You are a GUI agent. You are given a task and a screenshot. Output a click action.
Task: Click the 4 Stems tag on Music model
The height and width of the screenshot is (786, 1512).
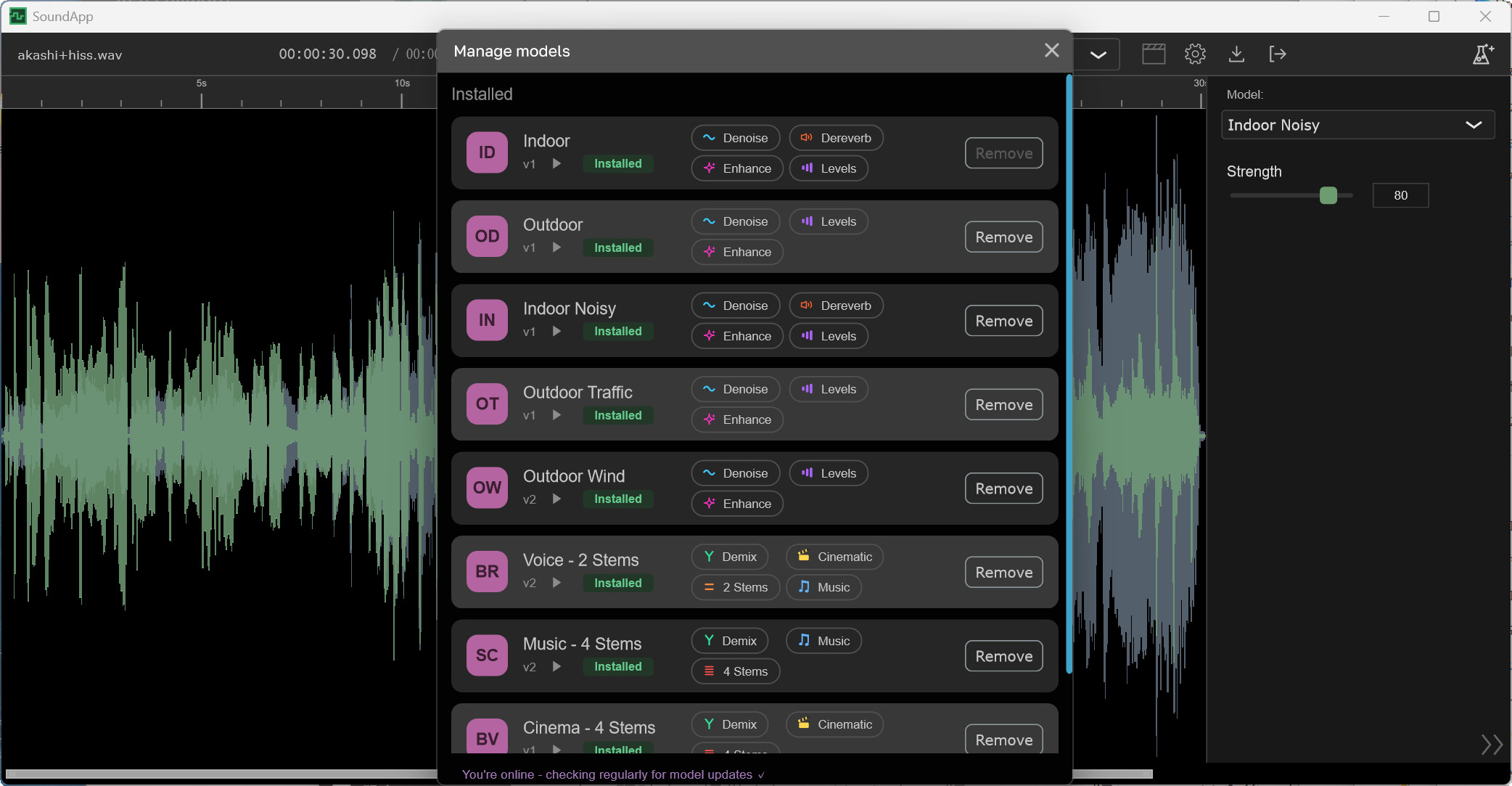coord(735,671)
